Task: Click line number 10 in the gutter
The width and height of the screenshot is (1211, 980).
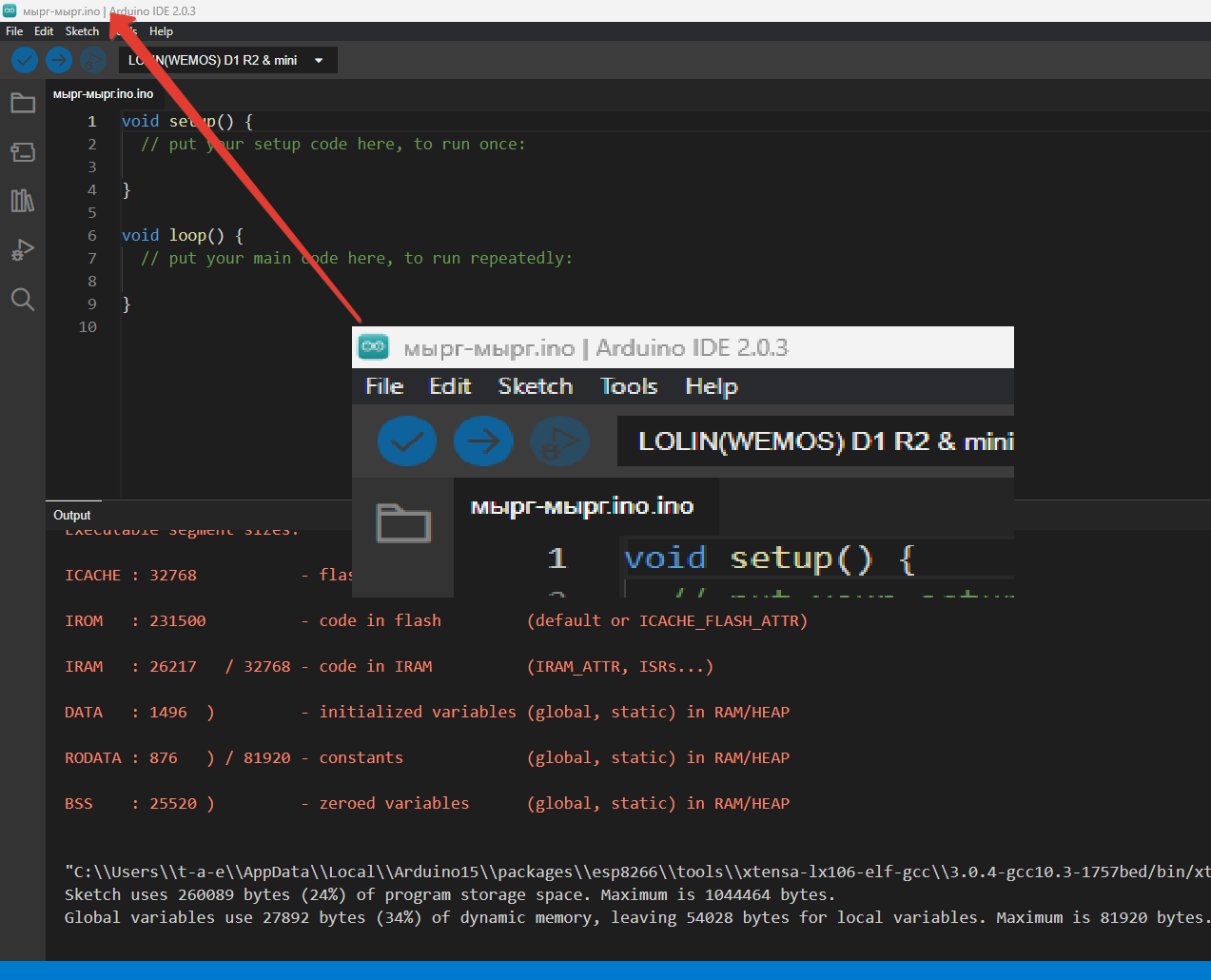Action: click(88, 326)
